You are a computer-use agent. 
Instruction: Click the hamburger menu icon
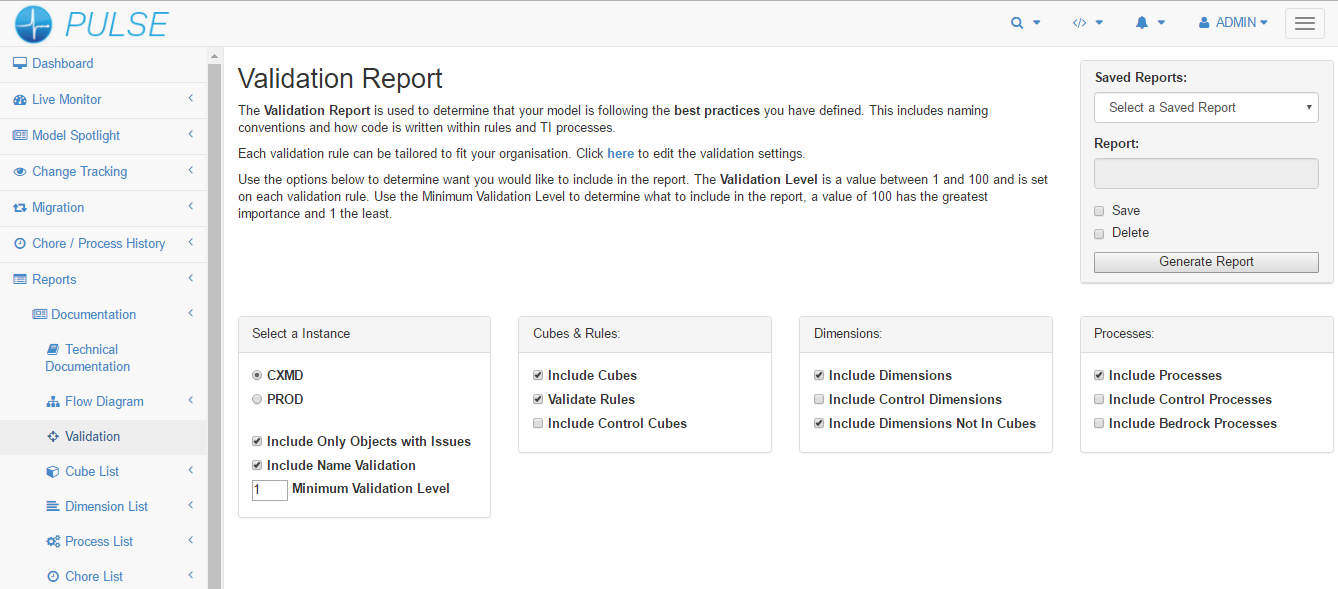click(1304, 24)
